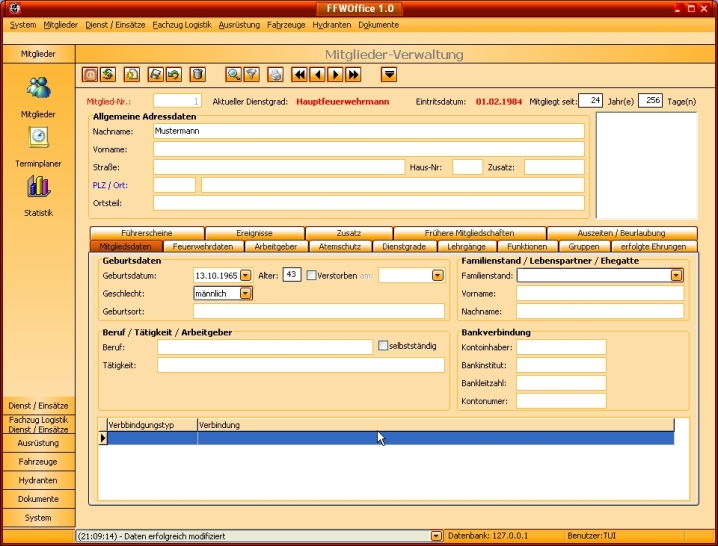Click into the Nachname field containing Mustermann

click(x=366, y=130)
